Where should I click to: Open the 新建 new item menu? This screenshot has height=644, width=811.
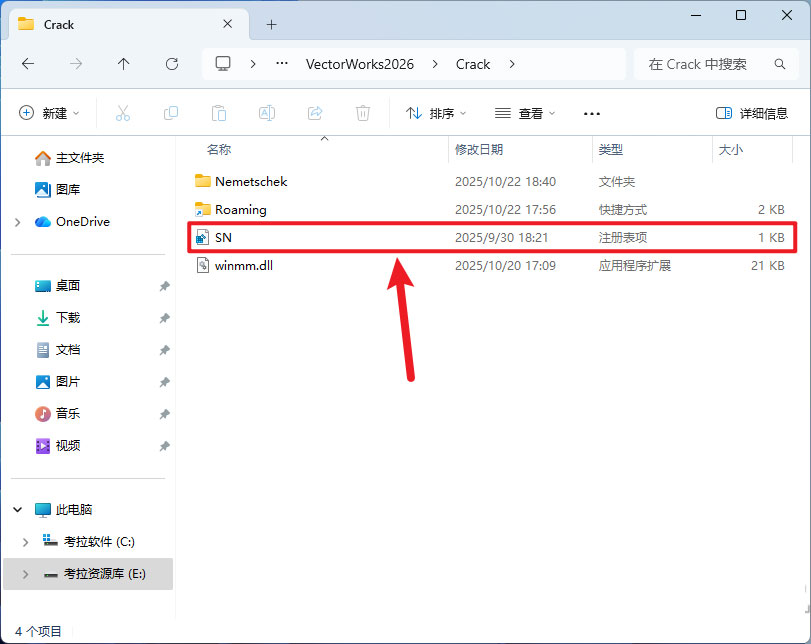click(x=49, y=113)
